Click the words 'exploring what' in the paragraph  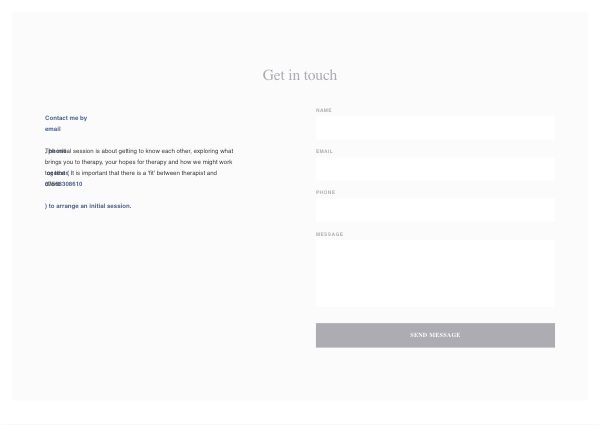click(213, 151)
